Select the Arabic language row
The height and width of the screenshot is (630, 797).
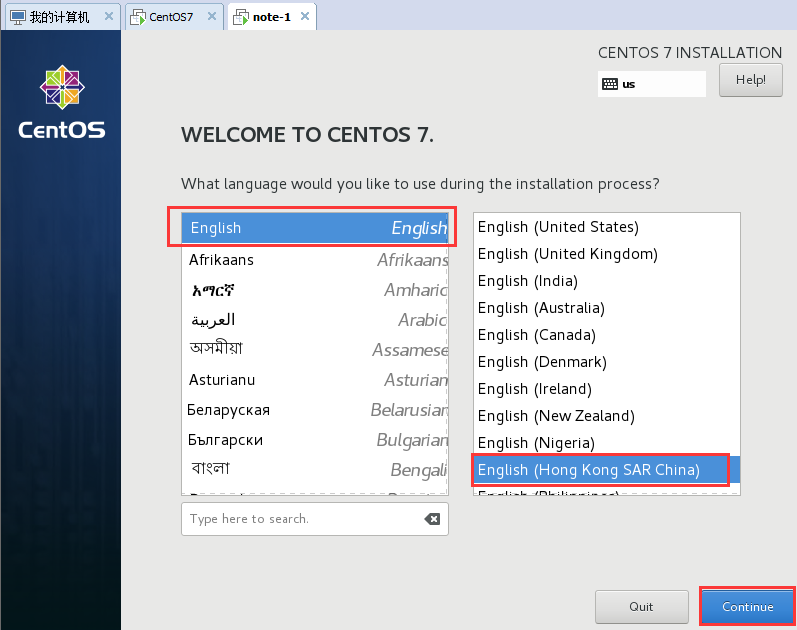(315, 320)
